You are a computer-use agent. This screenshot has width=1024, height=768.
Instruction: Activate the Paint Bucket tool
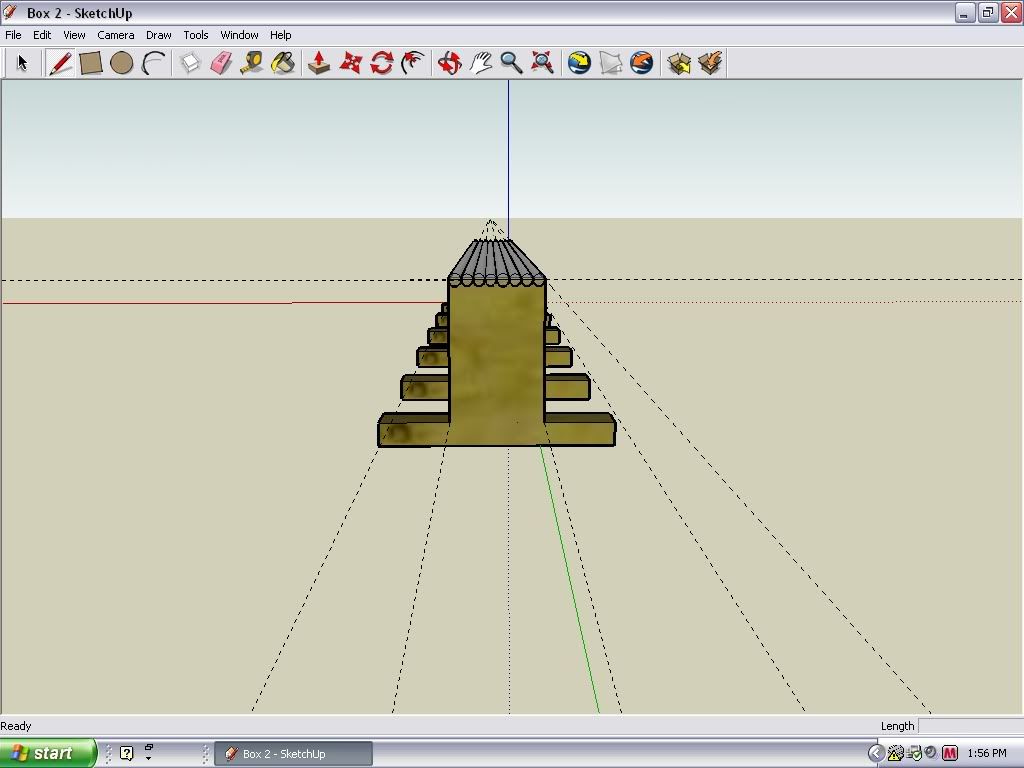(283, 63)
